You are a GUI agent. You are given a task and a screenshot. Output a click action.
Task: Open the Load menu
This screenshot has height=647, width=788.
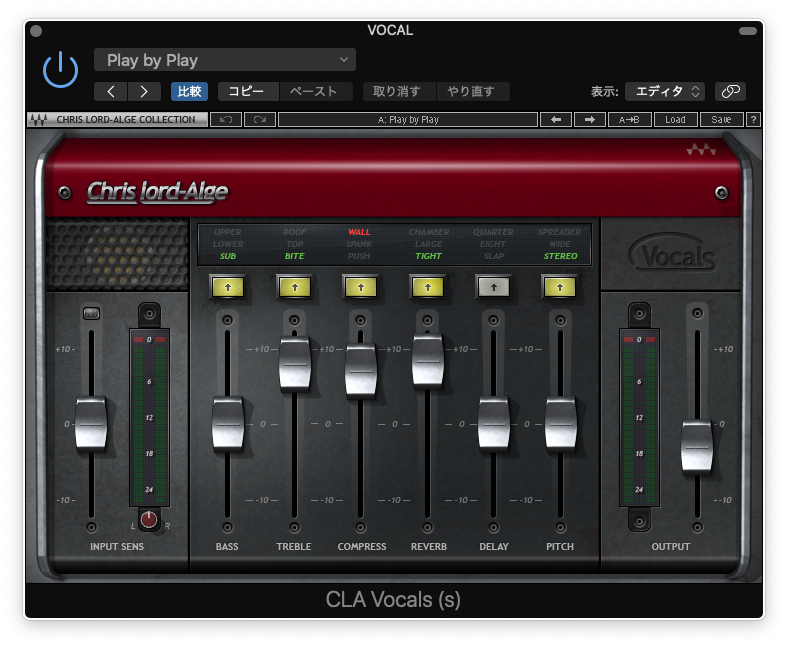675,120
